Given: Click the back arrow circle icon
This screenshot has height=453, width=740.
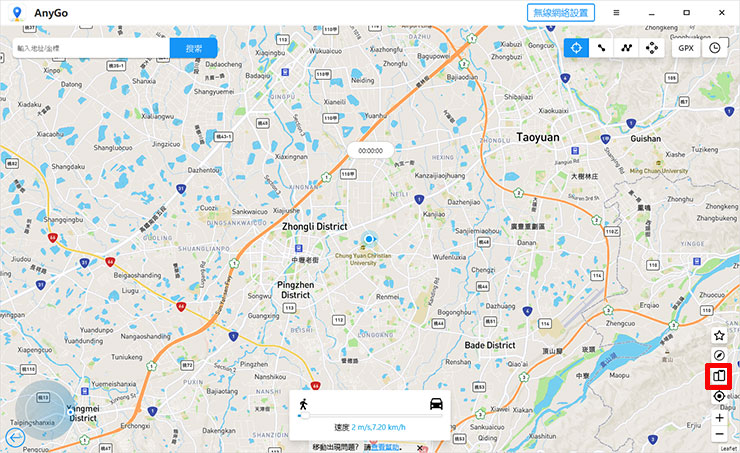Looking at the screenshot, I should [15, 438].
